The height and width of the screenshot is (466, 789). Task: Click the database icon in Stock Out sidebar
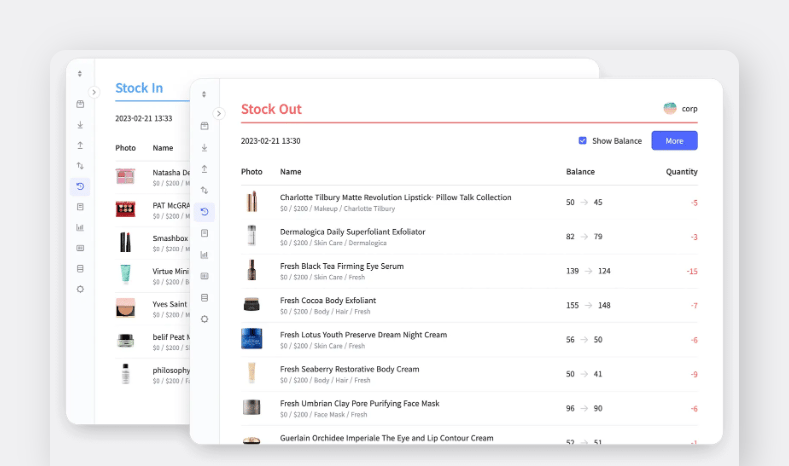pos(204,297)
